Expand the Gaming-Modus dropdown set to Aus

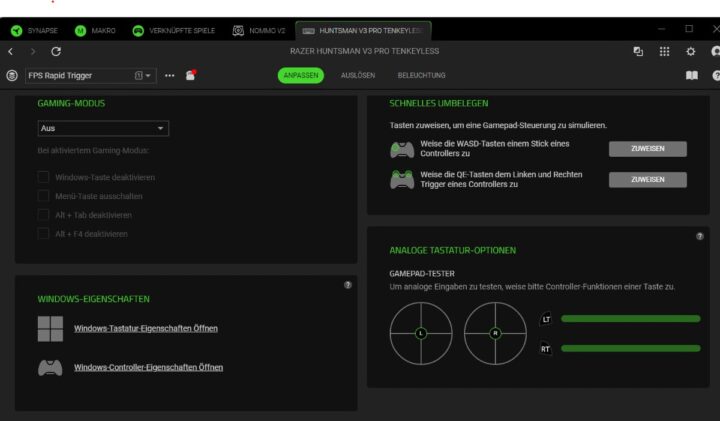(x=102, y=128)
